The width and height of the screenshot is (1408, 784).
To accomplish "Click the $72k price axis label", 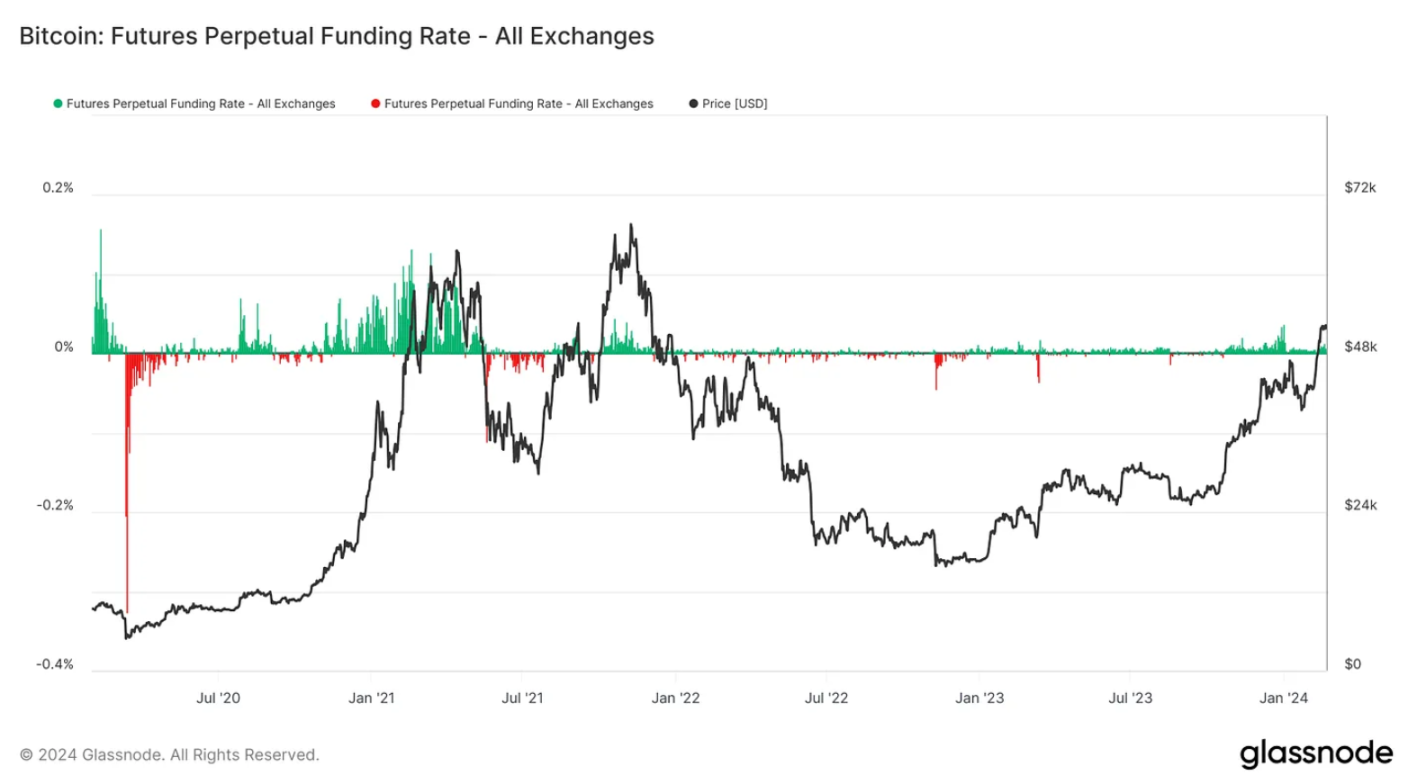I will coord(1359,188).
